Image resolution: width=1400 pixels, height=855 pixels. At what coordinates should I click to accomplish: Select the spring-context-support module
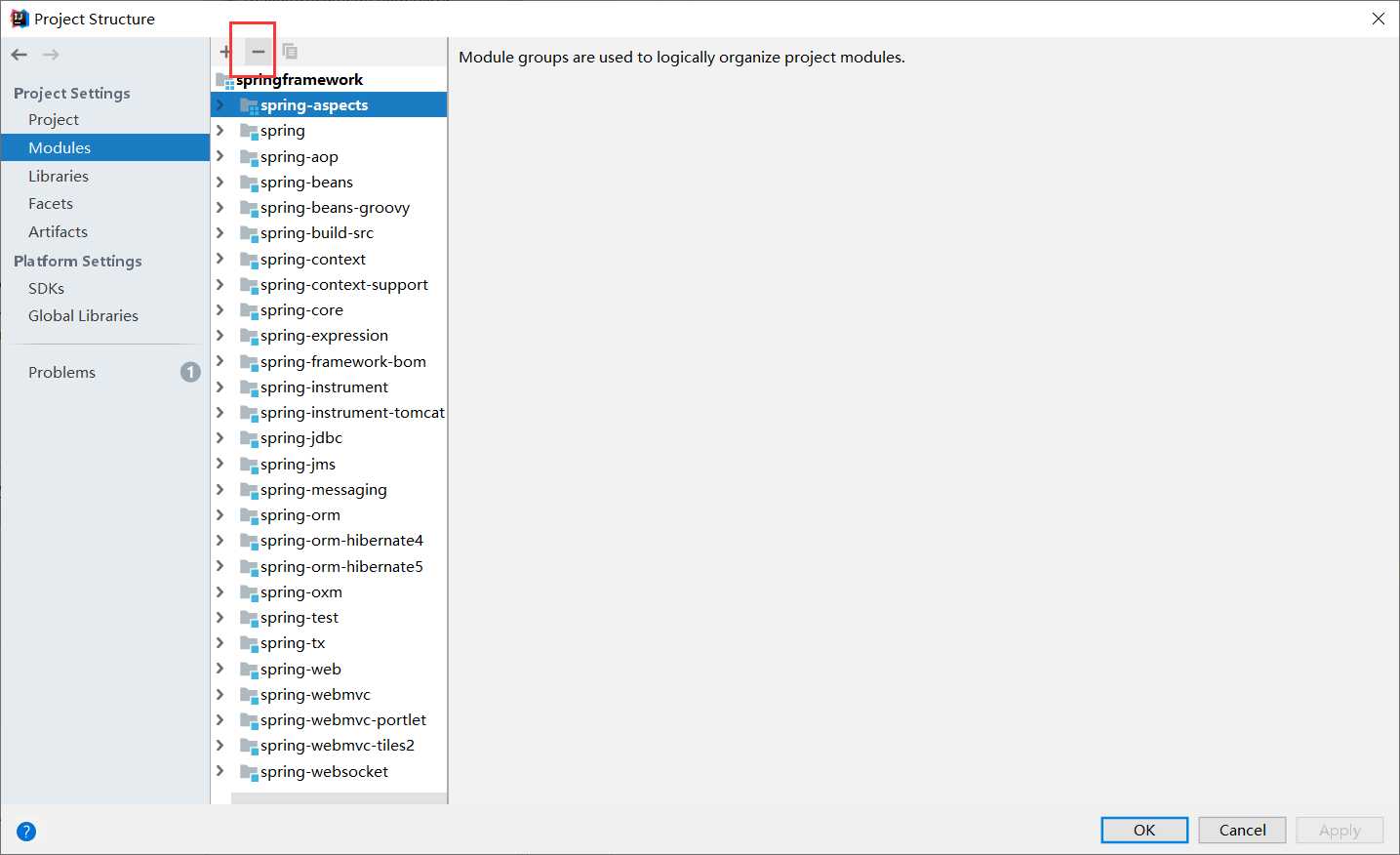(x=329, y=285)
